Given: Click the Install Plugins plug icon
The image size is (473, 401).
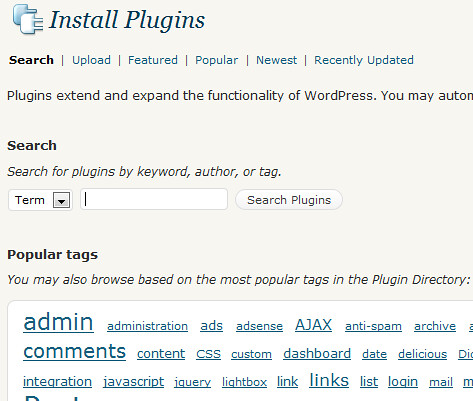Looking at the screenshot, I should [28, 19].
